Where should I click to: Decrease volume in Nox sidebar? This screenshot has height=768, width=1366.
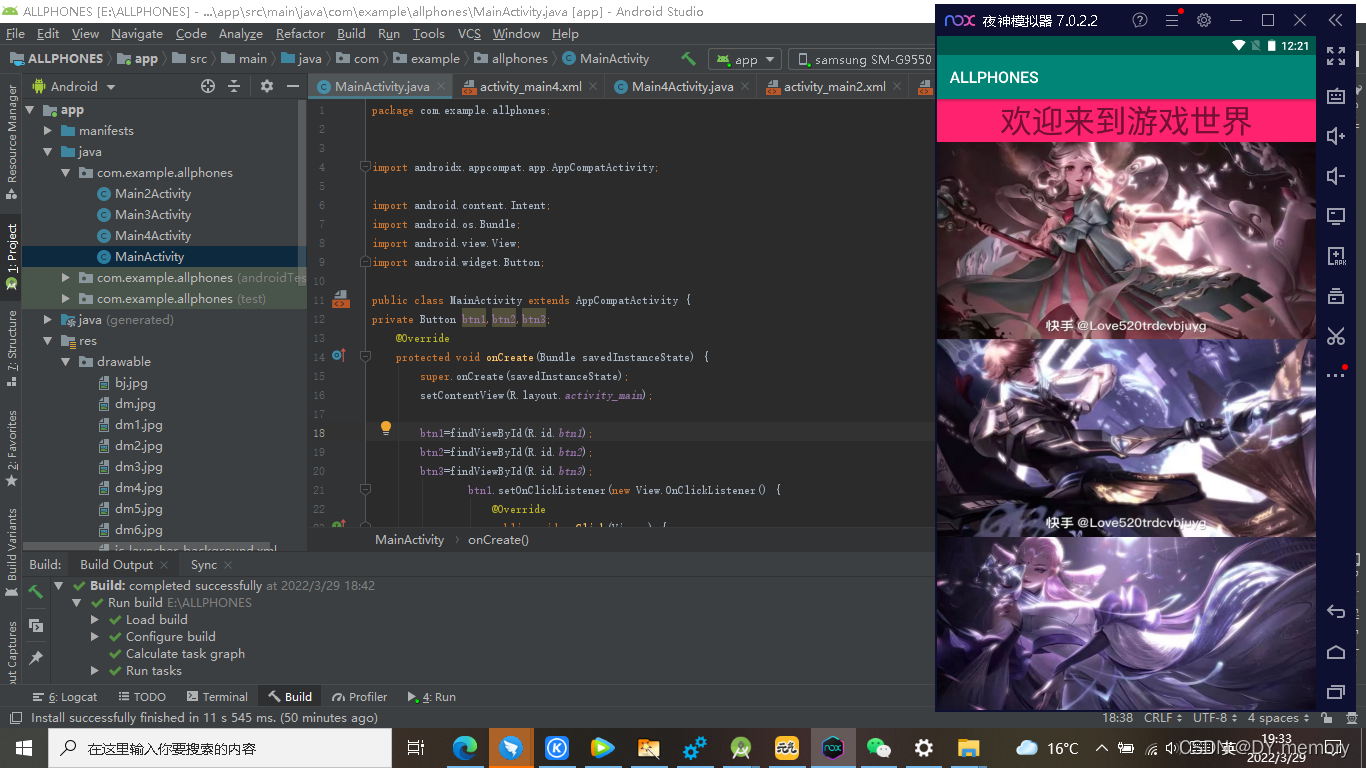[x=1336, y=176]
